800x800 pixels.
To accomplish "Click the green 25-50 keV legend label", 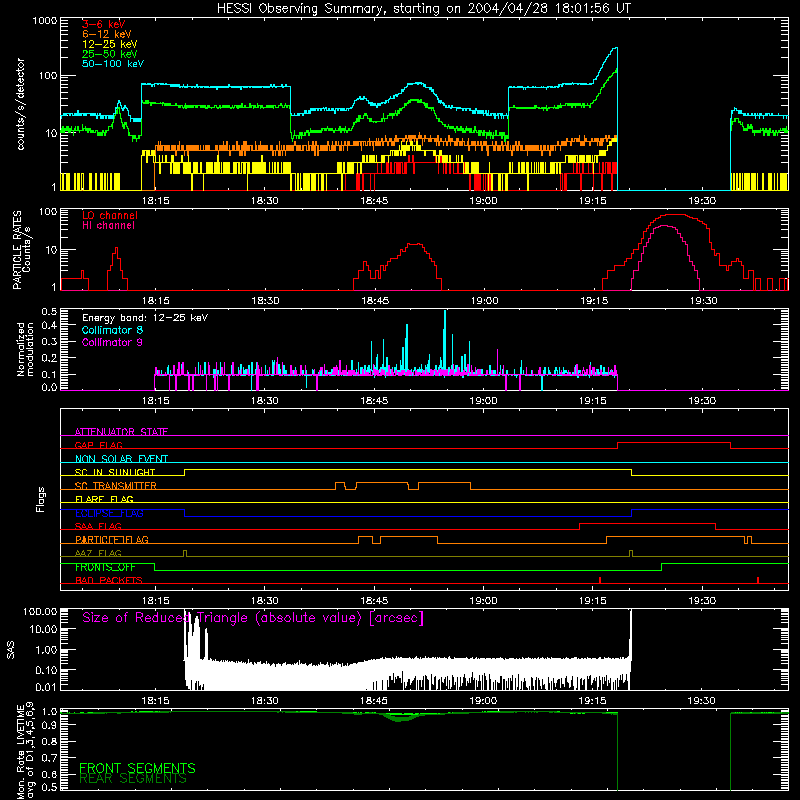I will 109,54.
